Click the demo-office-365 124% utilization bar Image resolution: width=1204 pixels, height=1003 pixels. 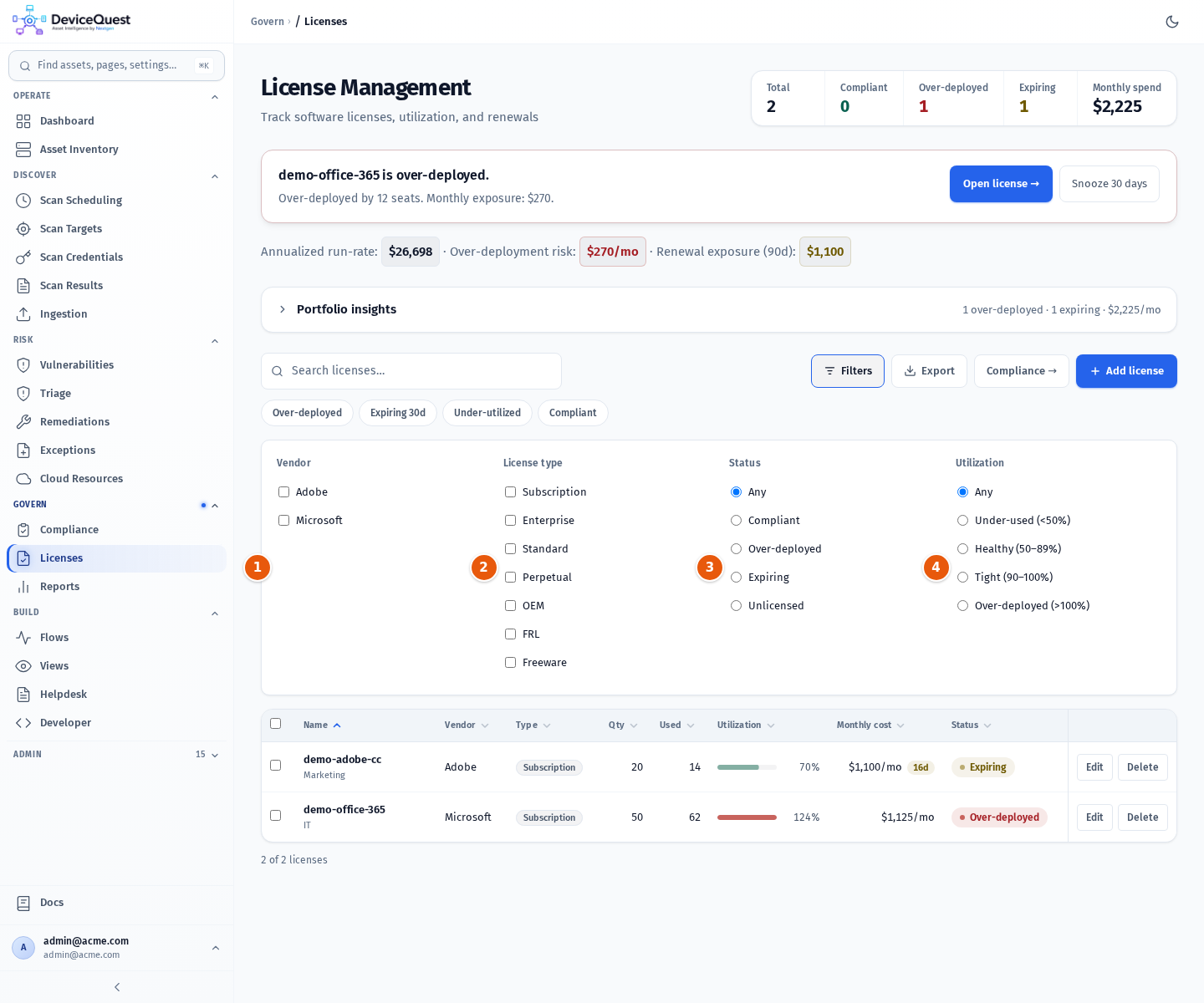tap(747, 817)
